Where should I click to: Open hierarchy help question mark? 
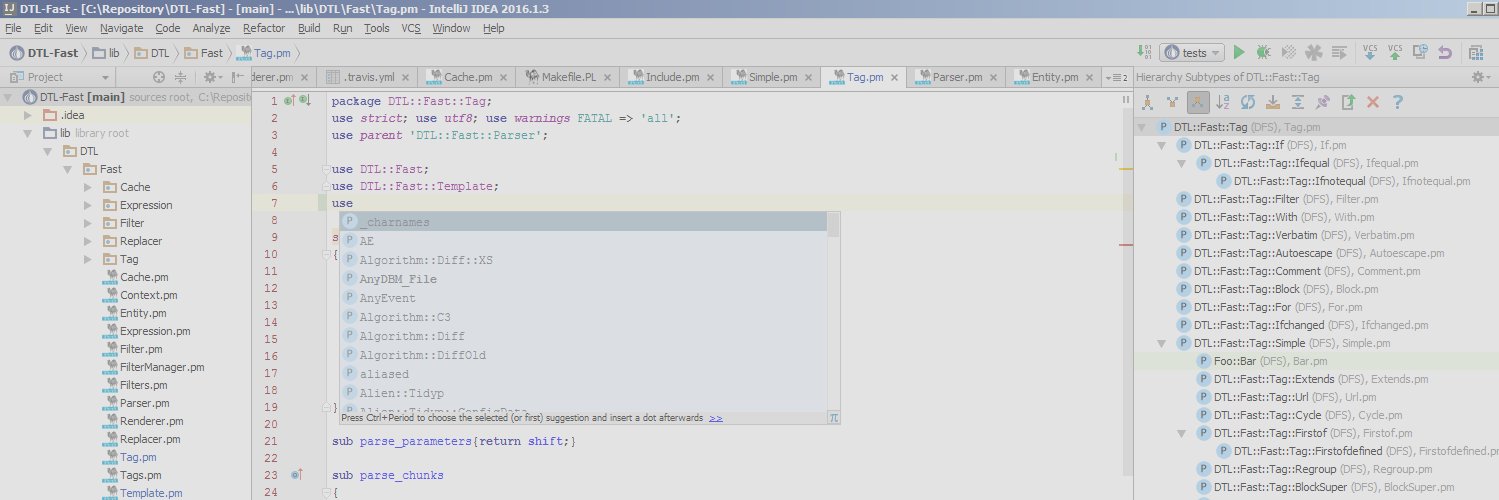[1398, 102]
